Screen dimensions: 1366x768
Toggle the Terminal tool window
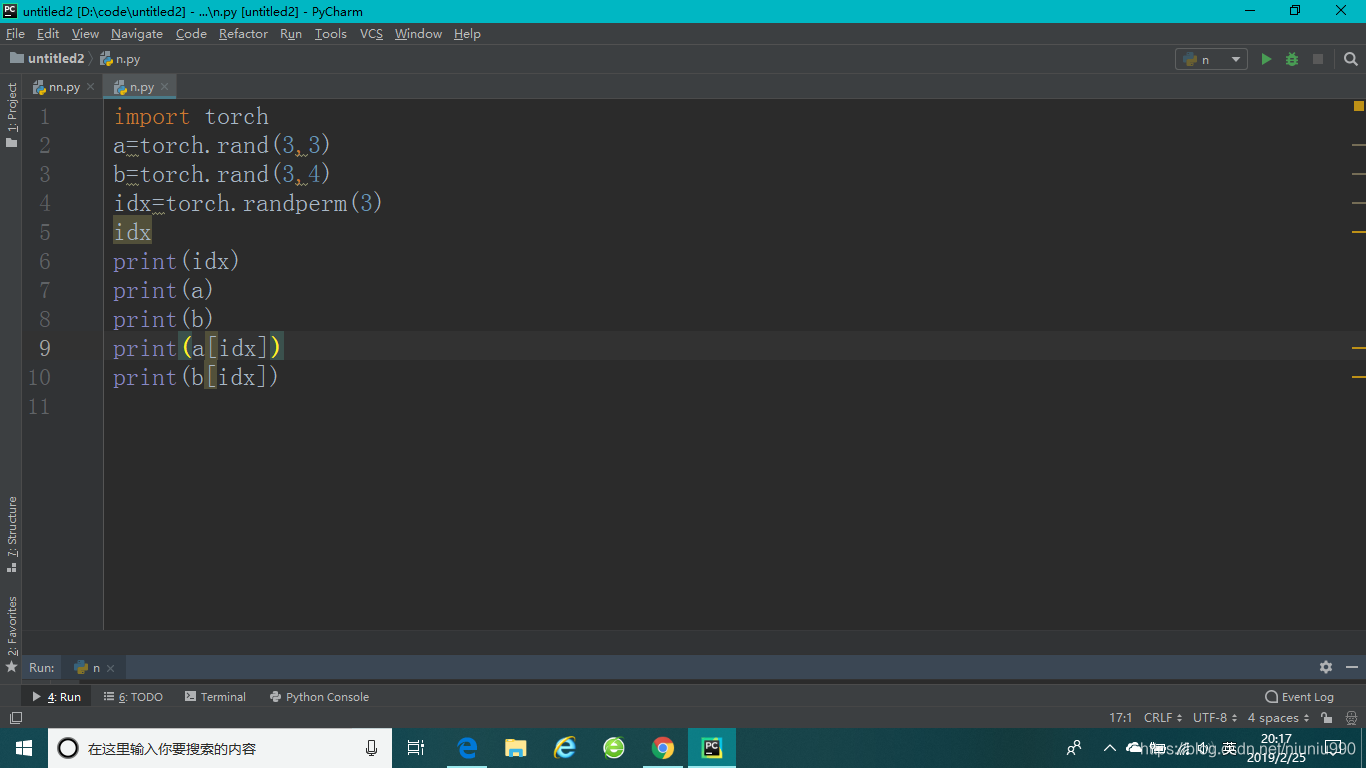point(215,697)
